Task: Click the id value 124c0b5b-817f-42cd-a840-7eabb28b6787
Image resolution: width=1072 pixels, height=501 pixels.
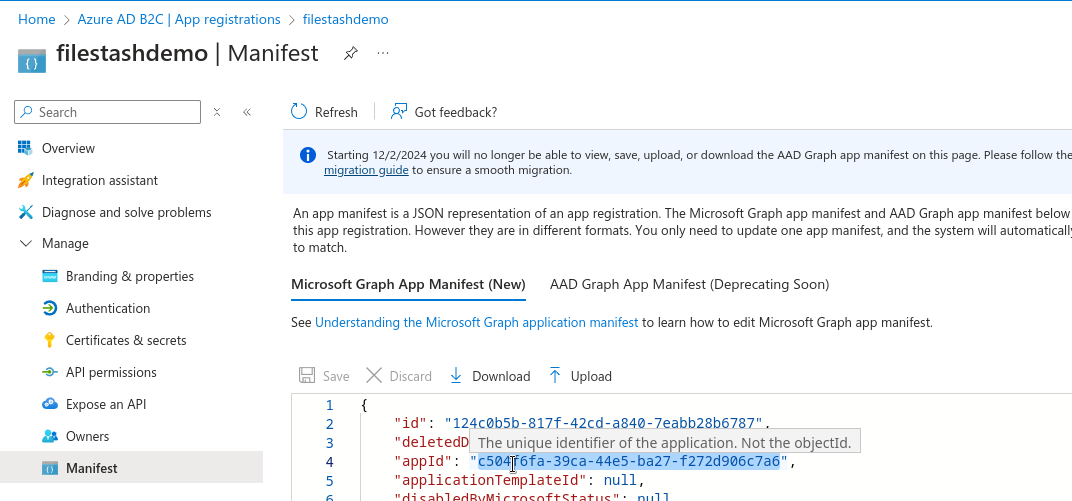Action: tap(604, 424)
